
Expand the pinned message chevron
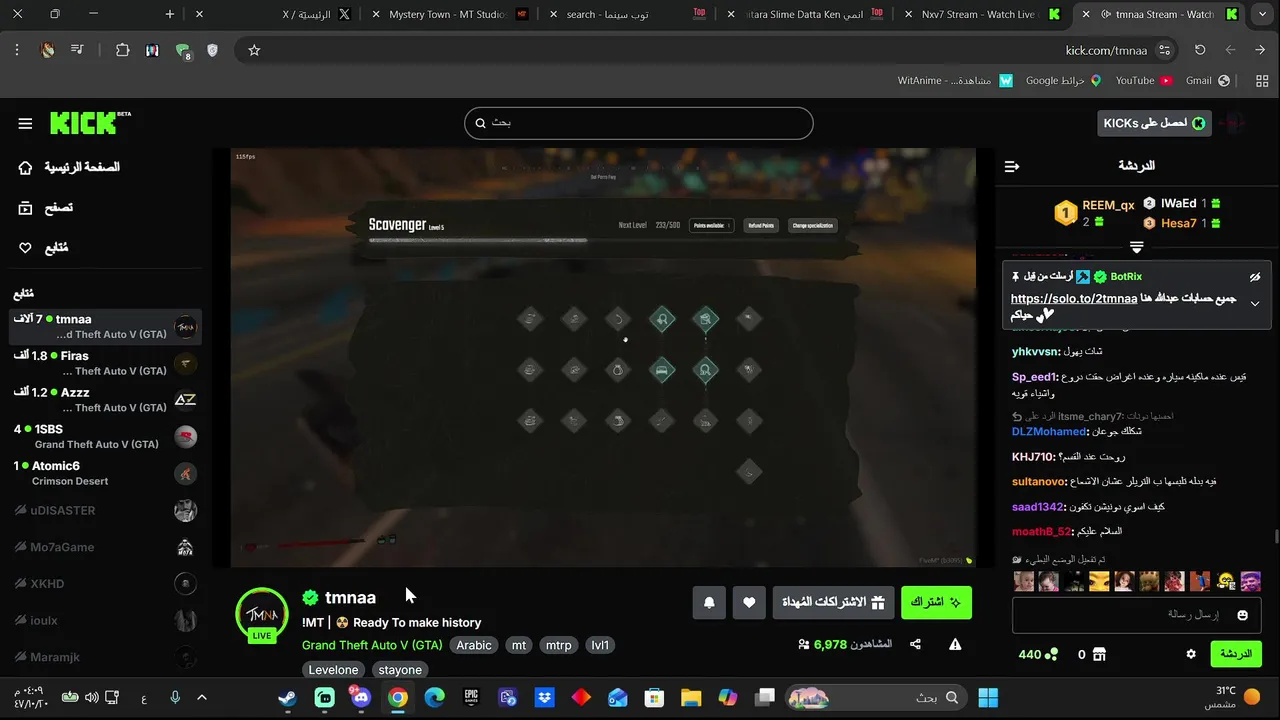pyautogui.click(x=1255, y=304)
